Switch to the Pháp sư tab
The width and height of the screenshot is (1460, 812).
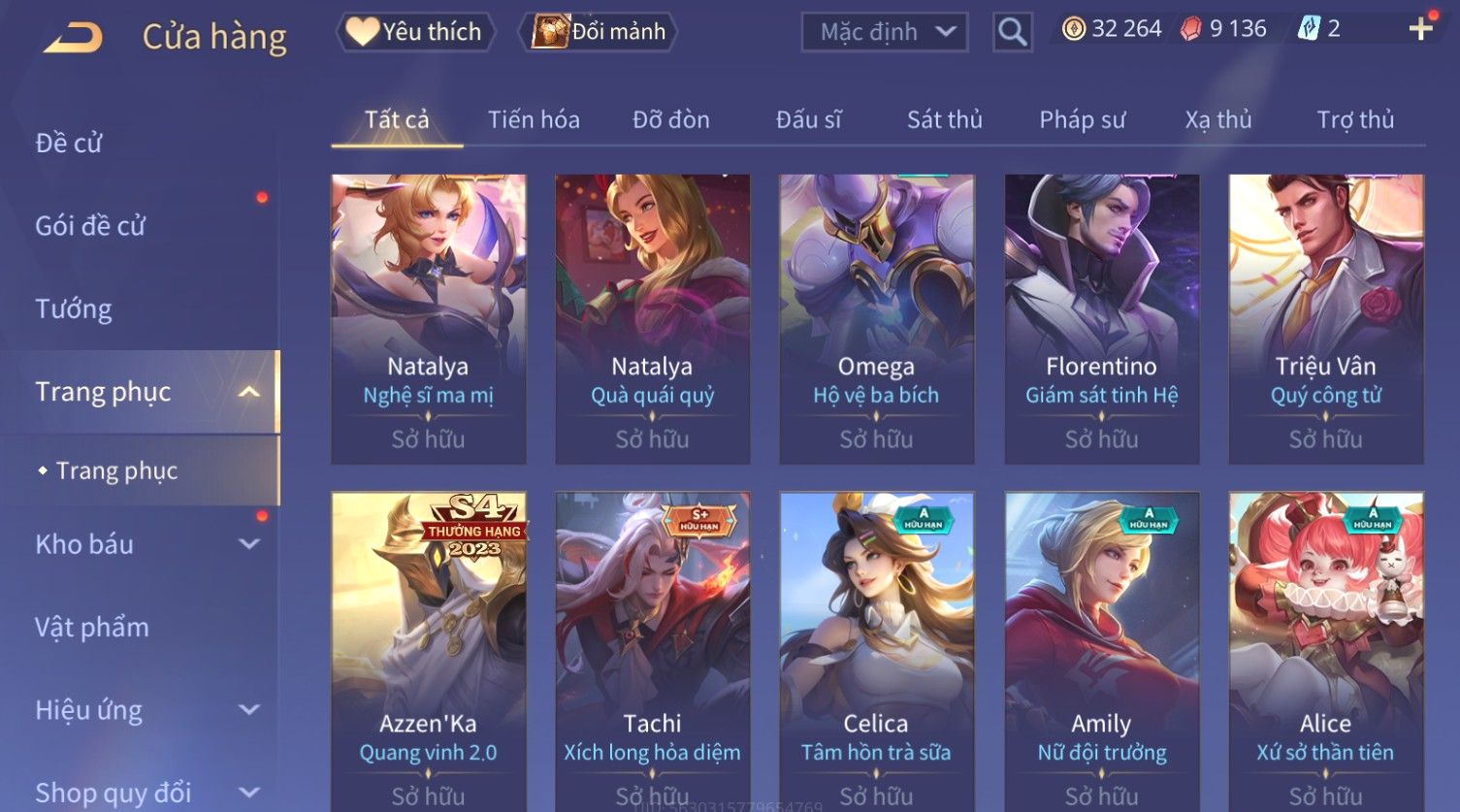[x=1082, y=120]
